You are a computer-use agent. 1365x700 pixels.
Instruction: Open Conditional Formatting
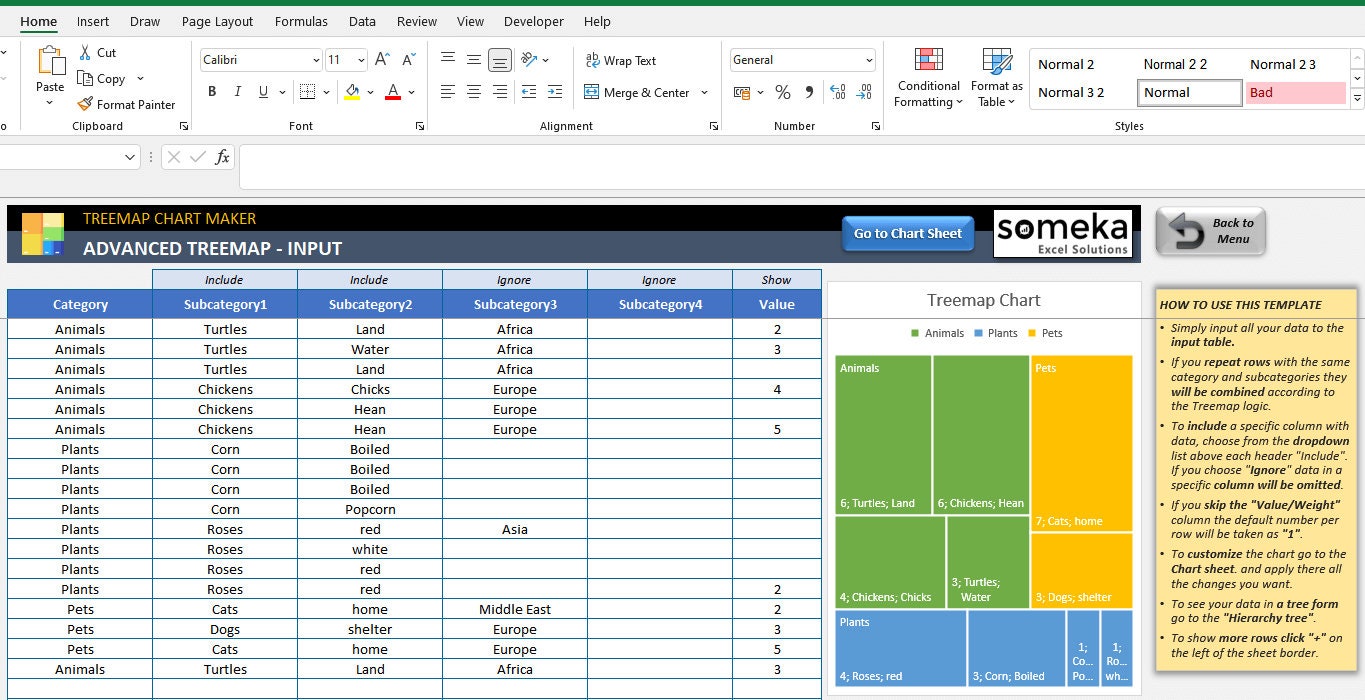pyautogui.click(x=927, y=78)
